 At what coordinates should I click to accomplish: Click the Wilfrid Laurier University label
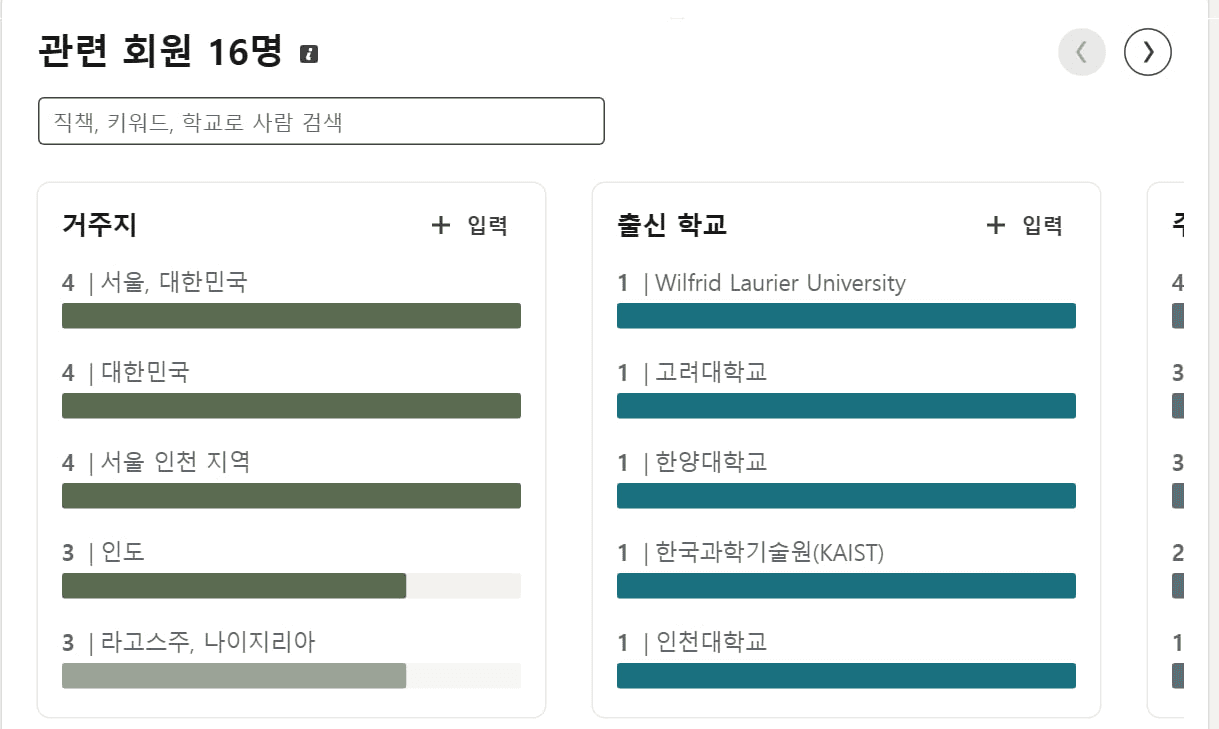[x=780, y=283]
